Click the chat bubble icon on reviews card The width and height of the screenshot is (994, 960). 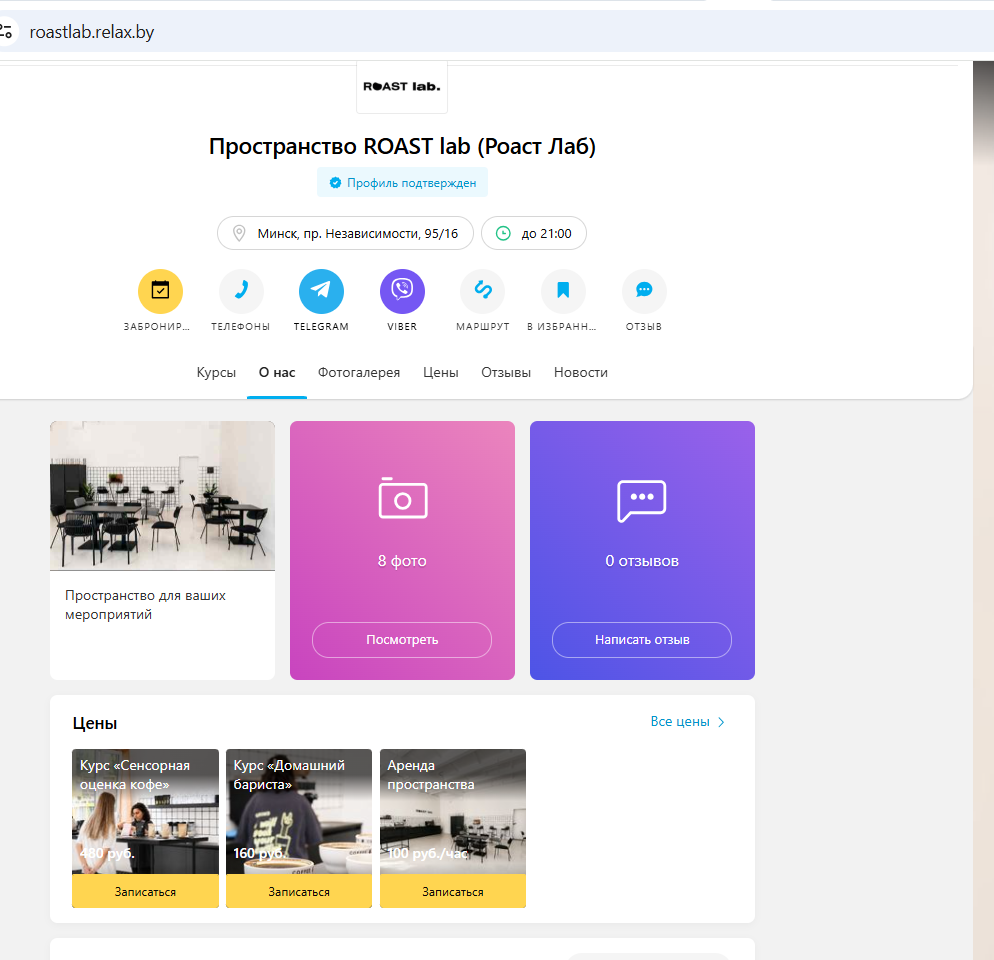pos(642,501)
